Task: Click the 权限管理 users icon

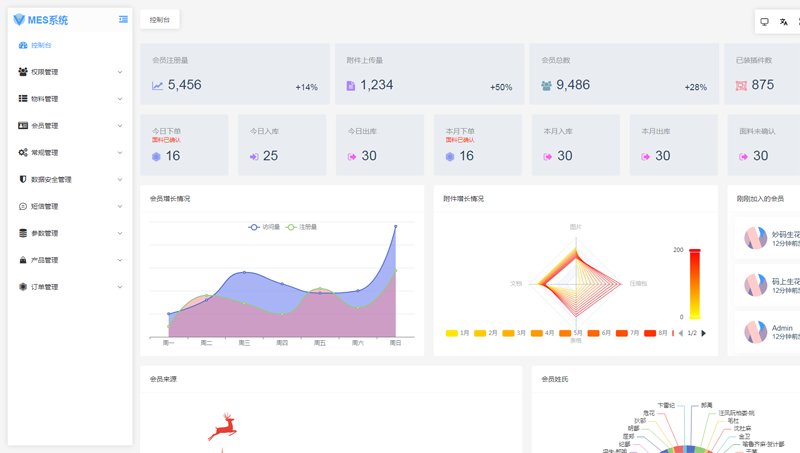Action: [x=23, y=72]
